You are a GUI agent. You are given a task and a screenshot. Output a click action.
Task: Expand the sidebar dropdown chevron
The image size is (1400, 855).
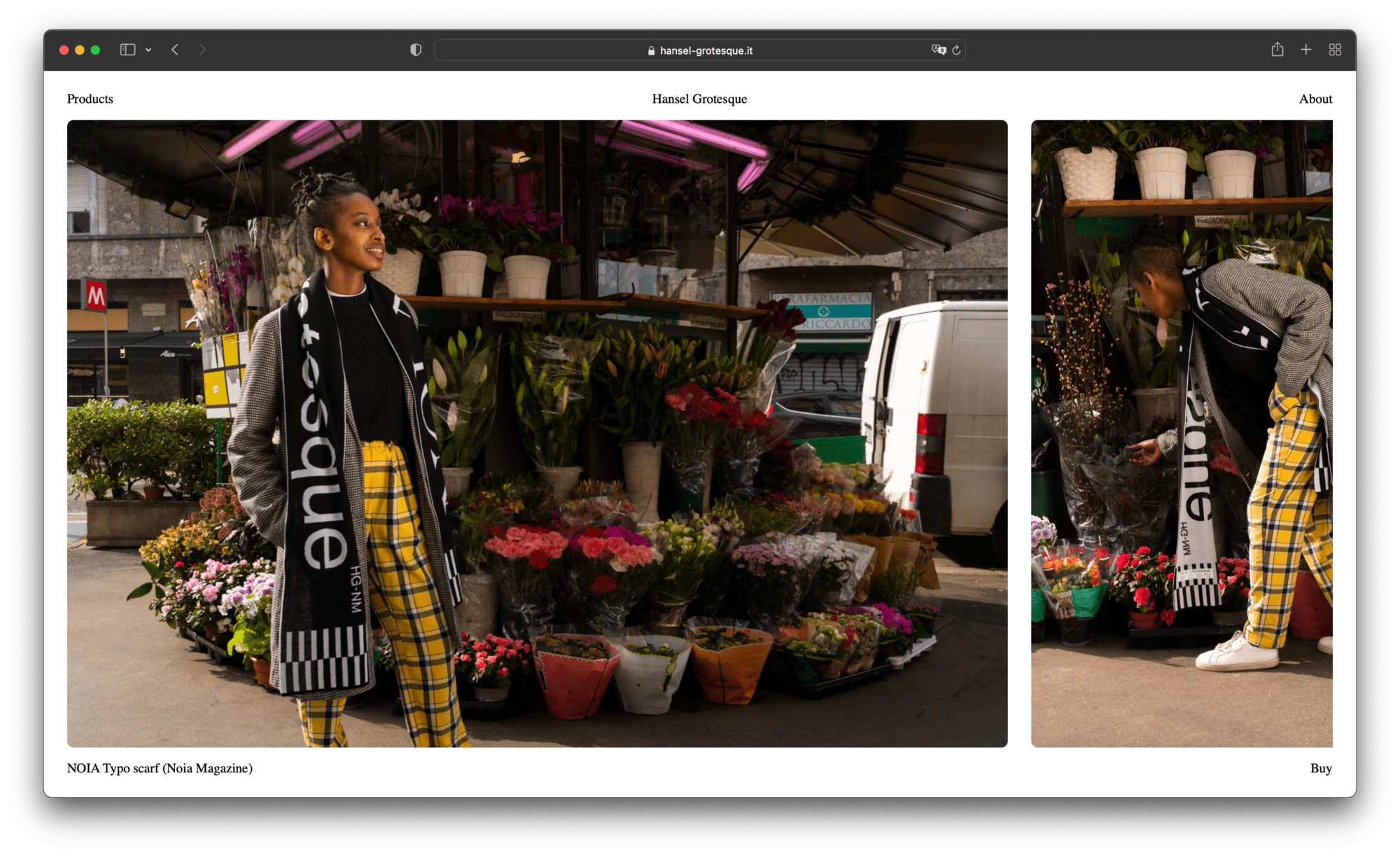point(148,50)
